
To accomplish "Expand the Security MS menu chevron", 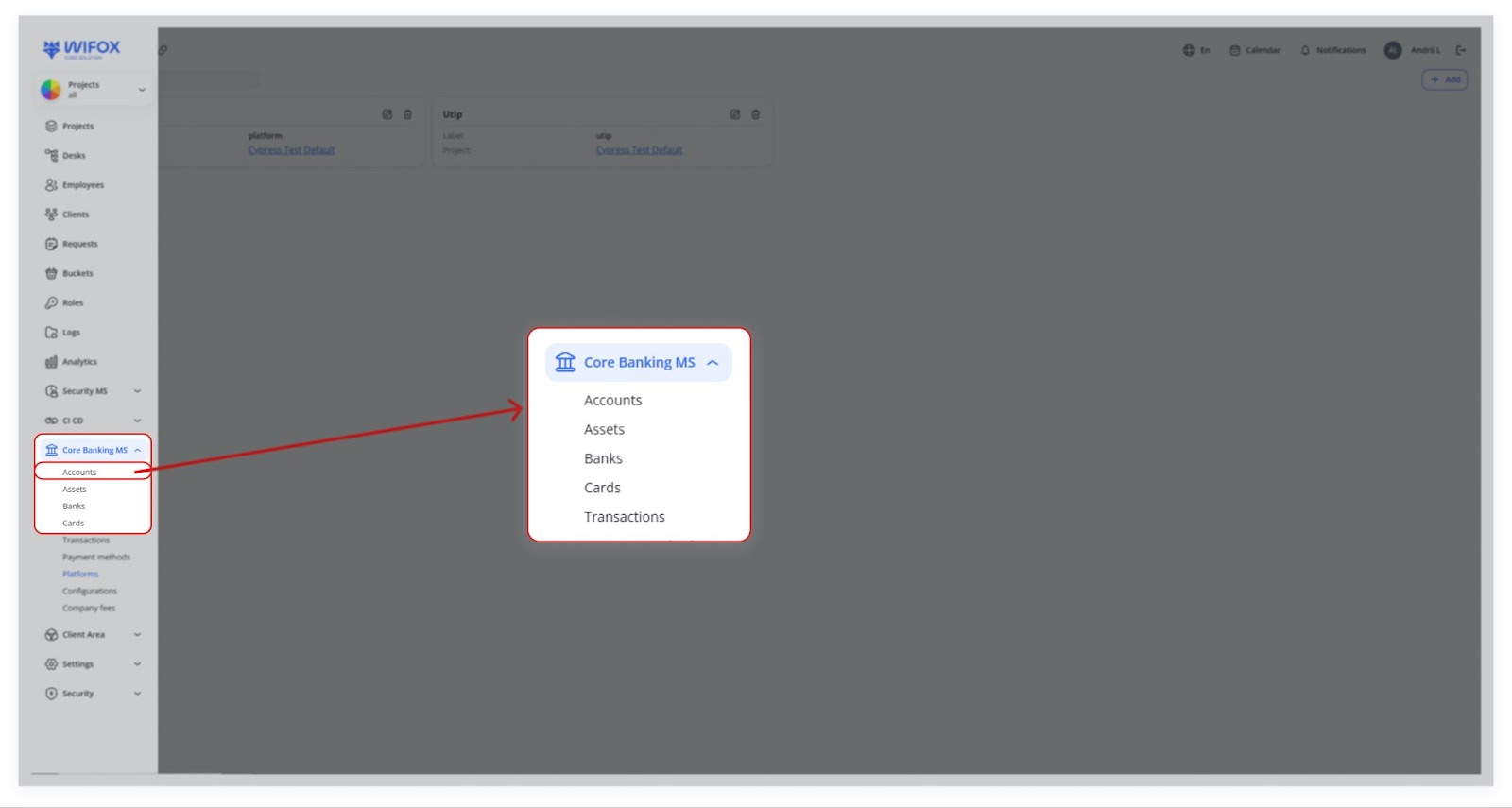I will [x=137, y=391].
